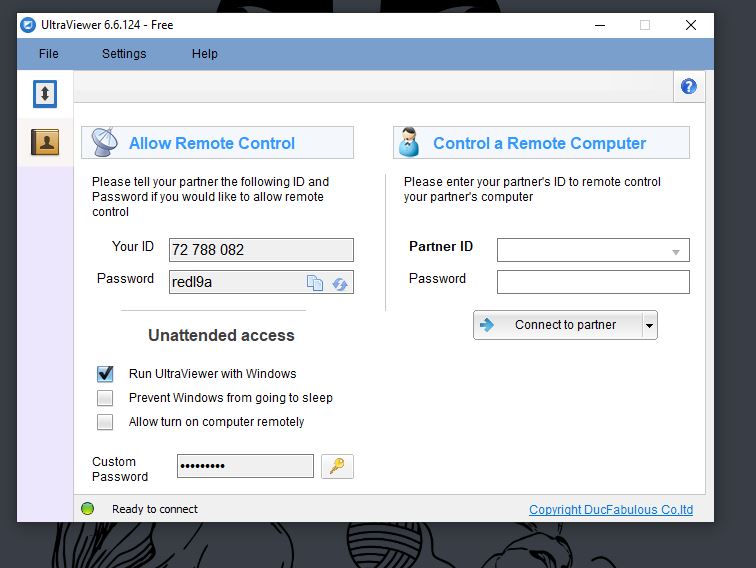
Task: Click the Connect to partner button
Action: 557,325
